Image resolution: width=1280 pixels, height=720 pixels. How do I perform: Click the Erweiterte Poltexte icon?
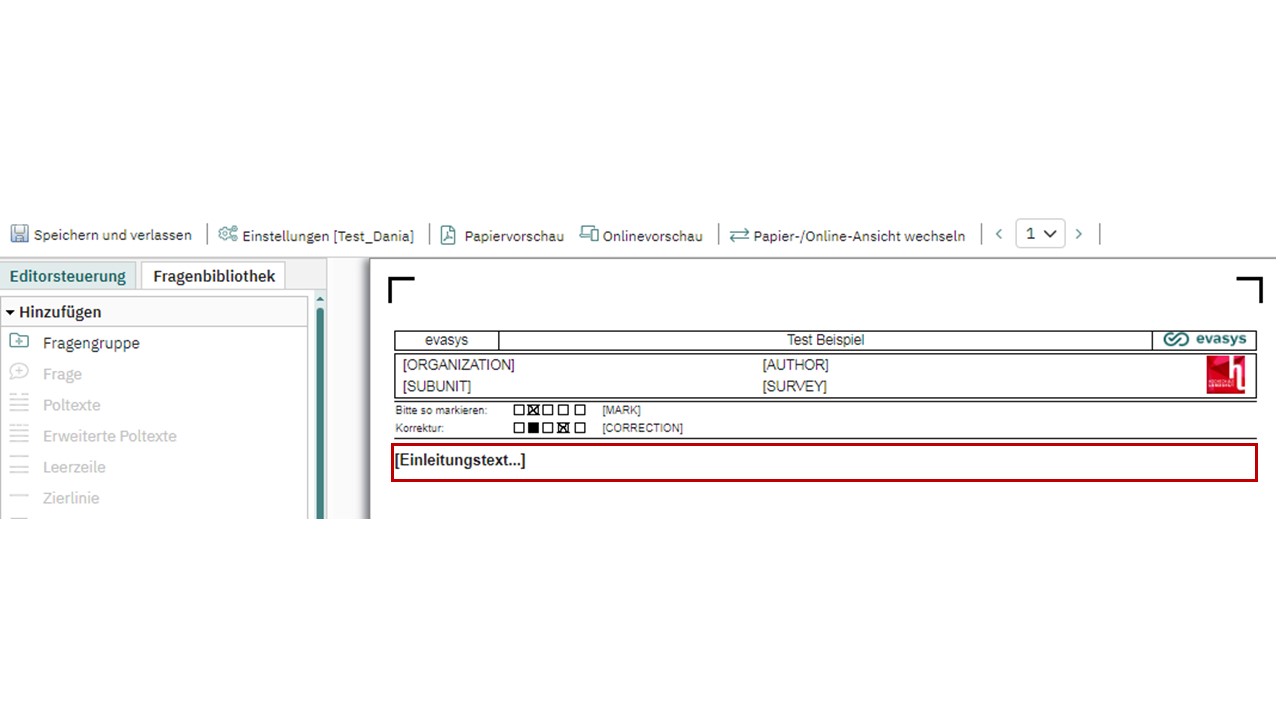click(x=19, y=435)
